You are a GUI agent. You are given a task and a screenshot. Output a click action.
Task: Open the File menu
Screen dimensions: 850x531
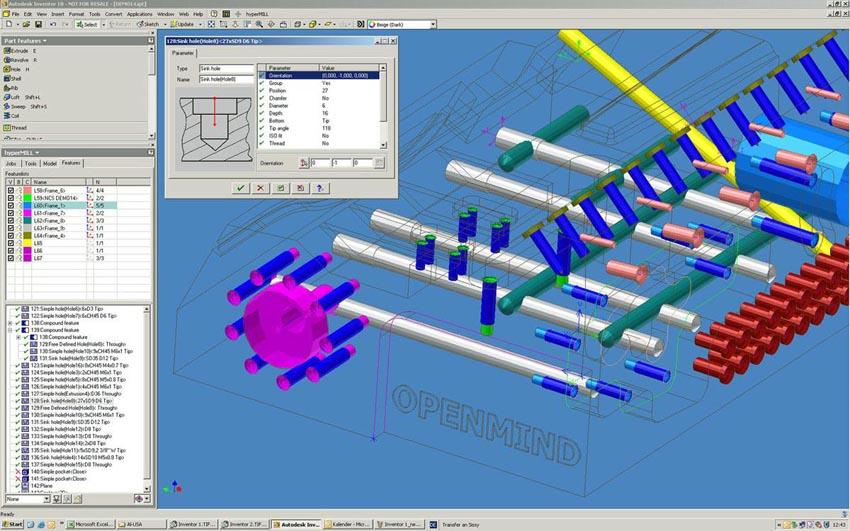pos(15,14)
